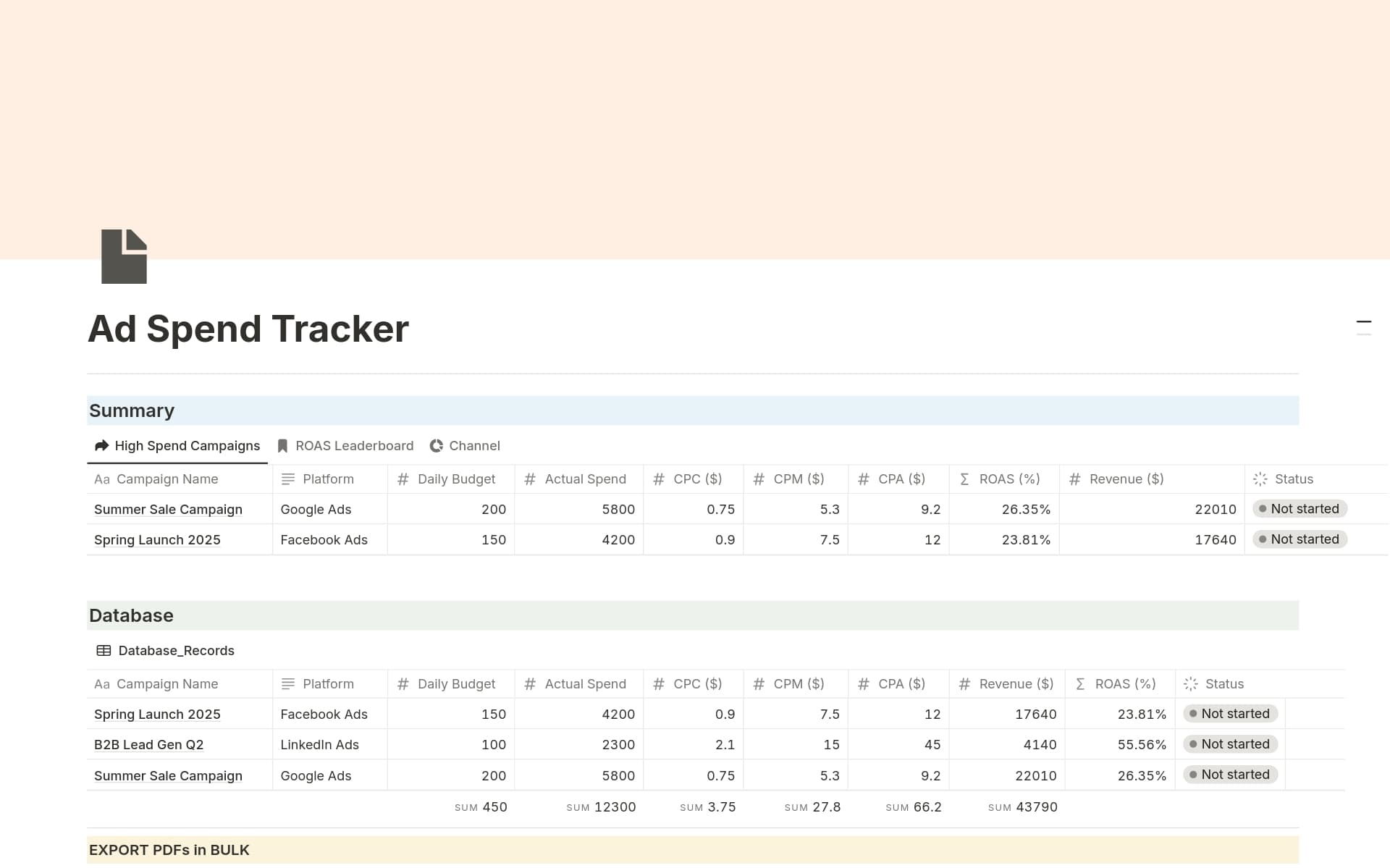Open the Spring Launch 2025 record
This screenshot has width=1390, height=868.
tap(157, 714)
